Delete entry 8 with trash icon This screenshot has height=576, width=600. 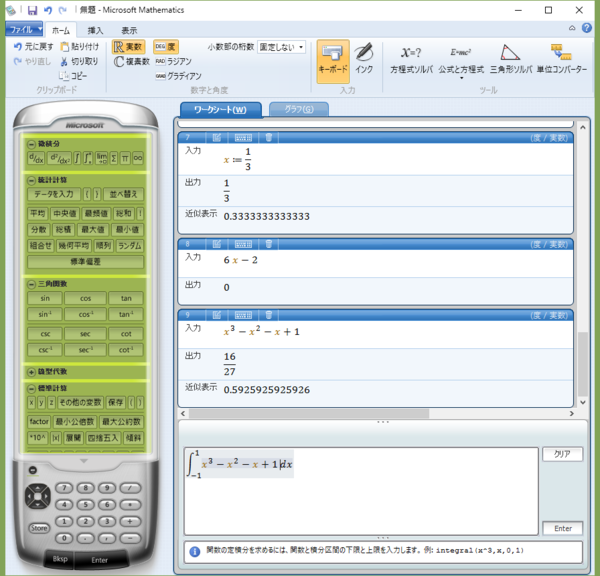pyautogui.click(x=269, y=244)
